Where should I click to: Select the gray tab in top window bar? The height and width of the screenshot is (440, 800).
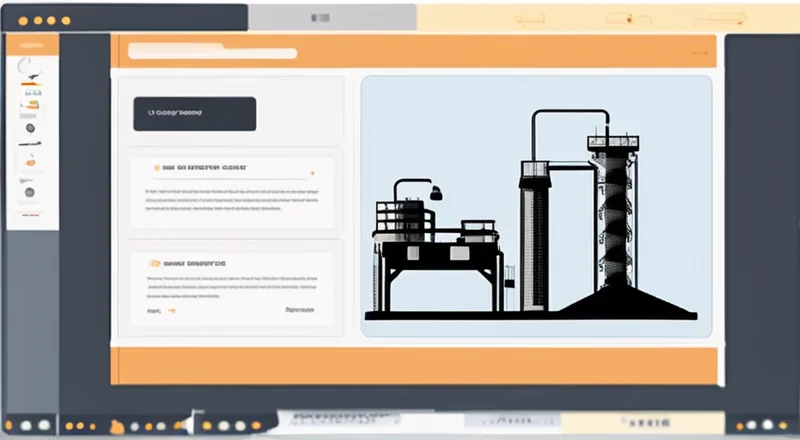[320, 18]
